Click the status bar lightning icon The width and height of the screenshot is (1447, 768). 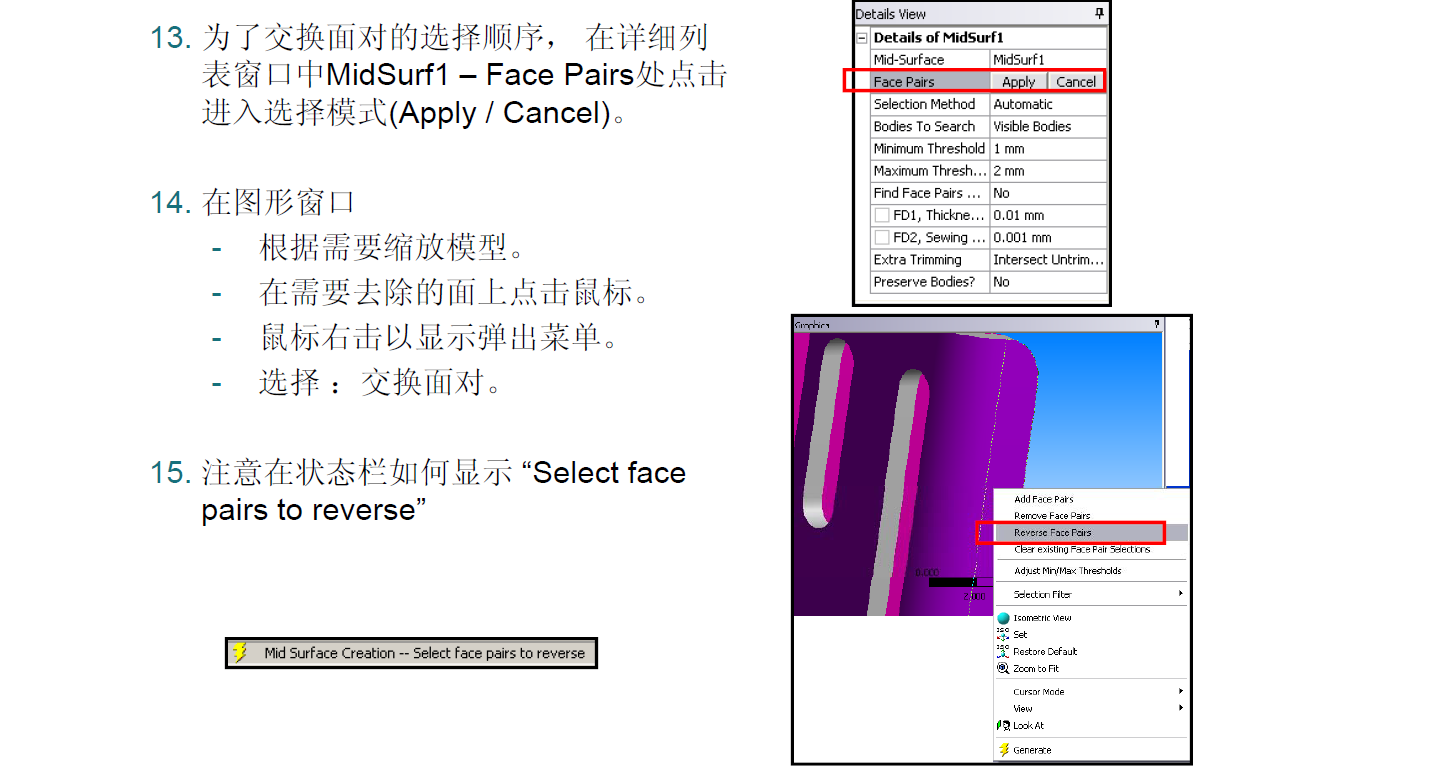coord(240,653)
